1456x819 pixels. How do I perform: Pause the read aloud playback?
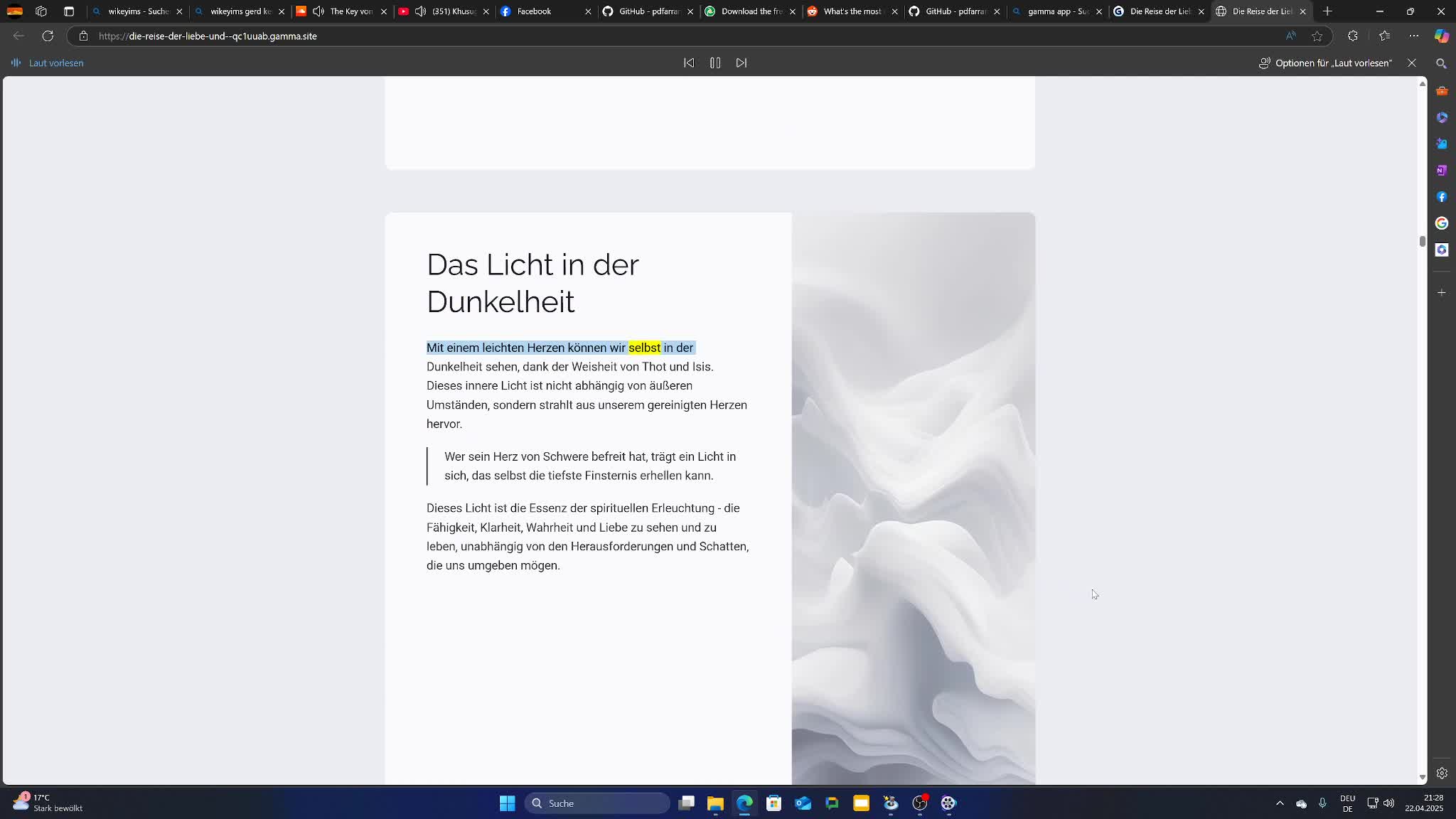tap(715, 63)
